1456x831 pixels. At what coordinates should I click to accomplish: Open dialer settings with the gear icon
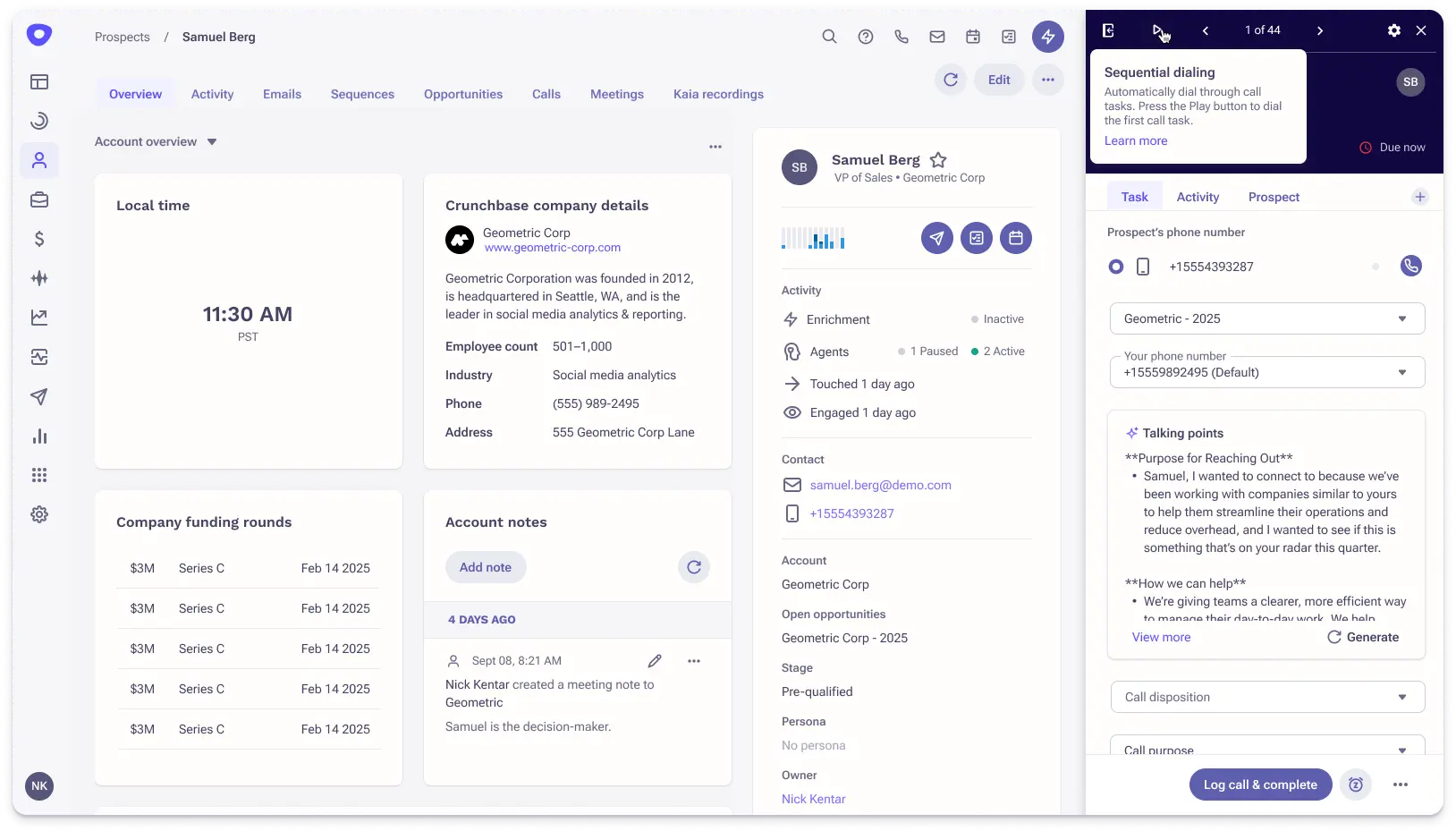pos(1393,30)
